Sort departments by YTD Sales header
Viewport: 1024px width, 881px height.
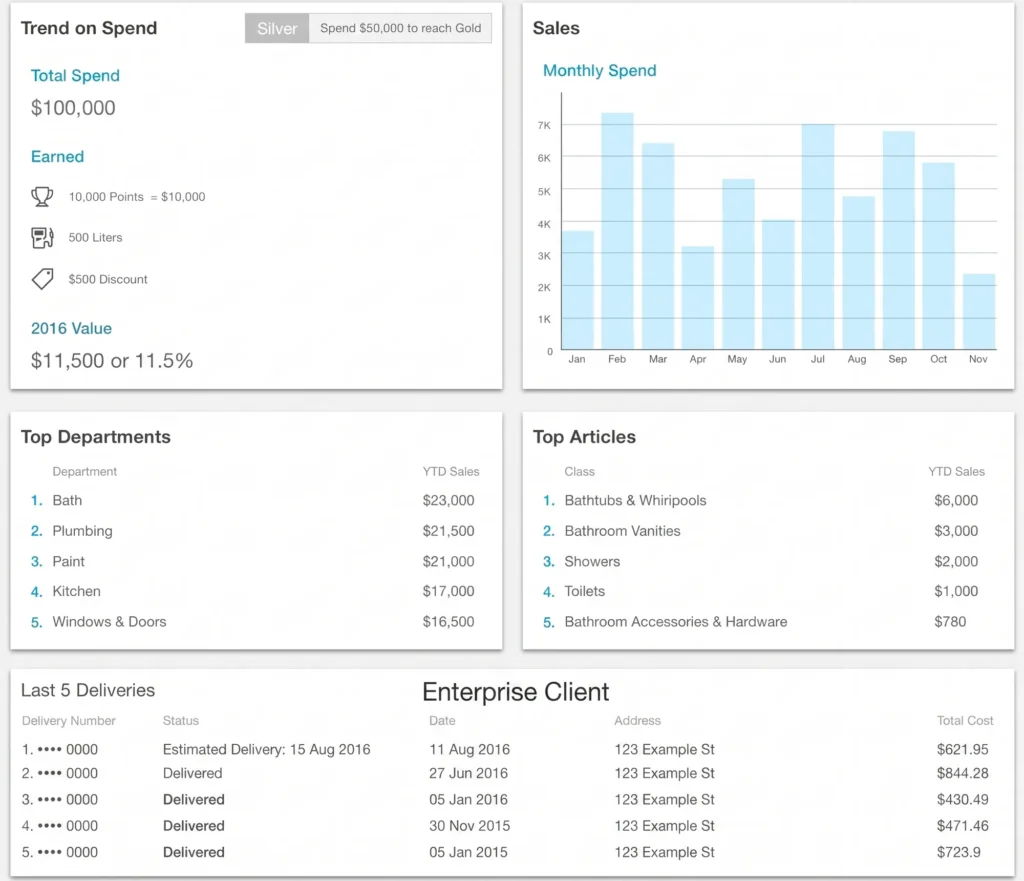451,472
